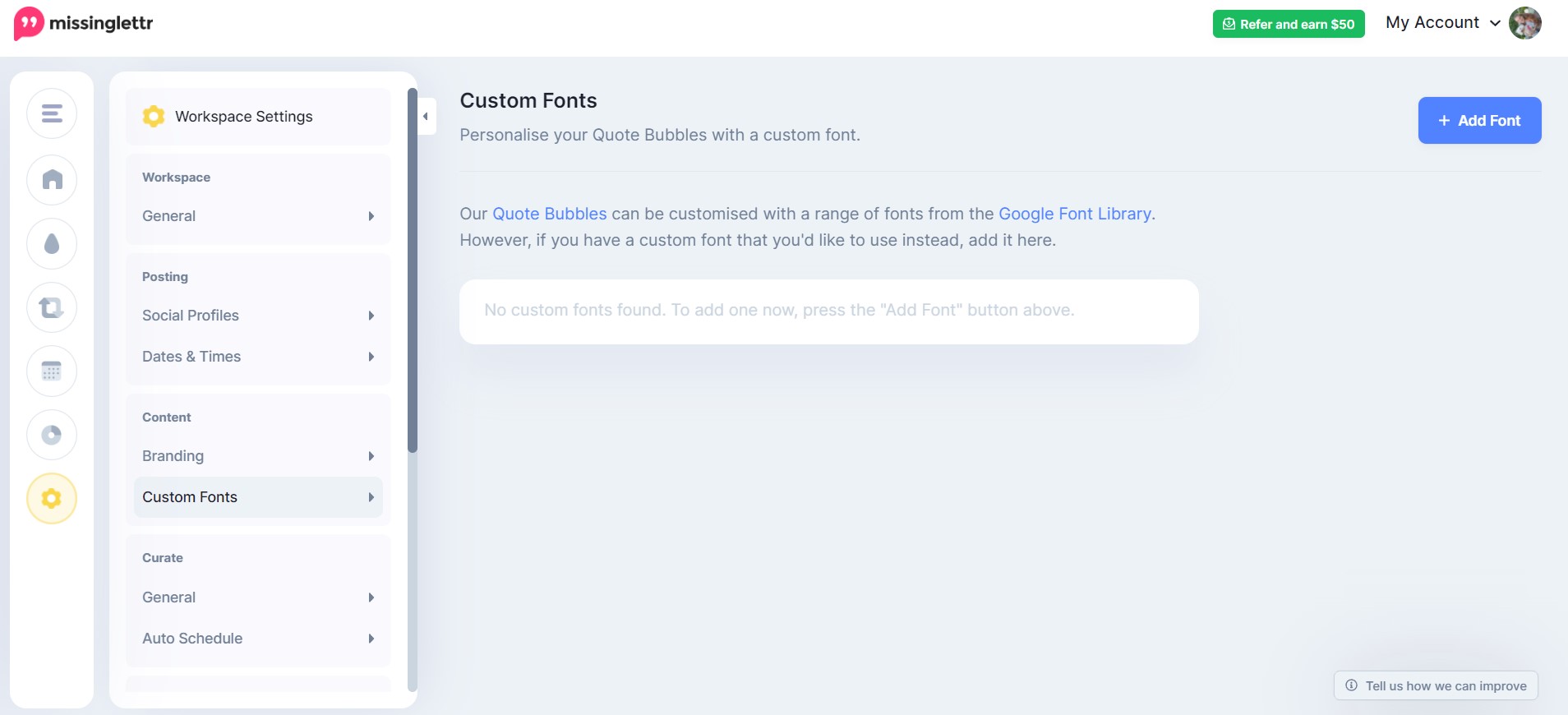The width and height of the screenshot is (1568, 715).
Task: Expand the Branding arrow
Action: click(371, 456)
